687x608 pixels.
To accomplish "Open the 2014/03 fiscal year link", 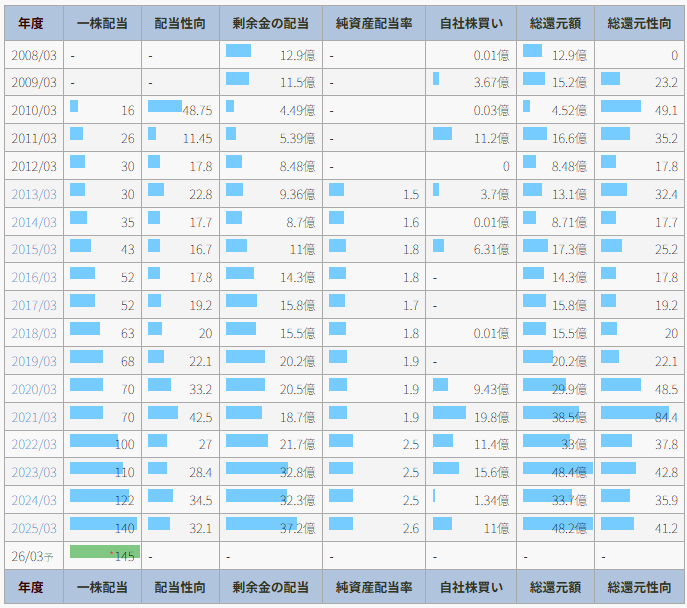I will pyautogui.click(x=34, y=223).
